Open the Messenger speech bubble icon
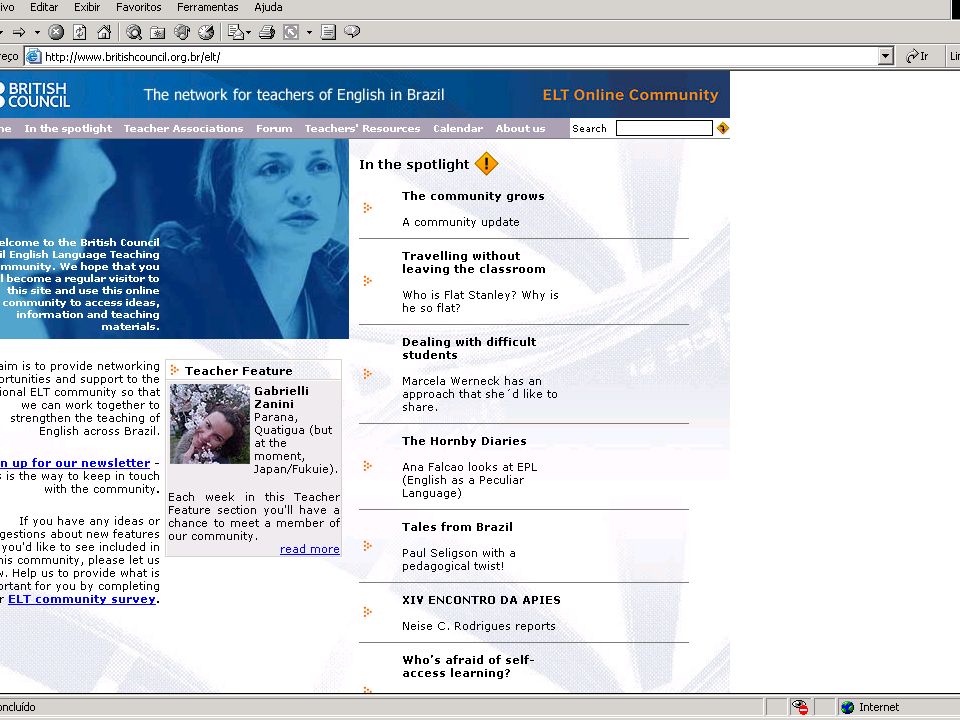Image resolution: width=960 pixels, height=720 pixels. (352, 31)
